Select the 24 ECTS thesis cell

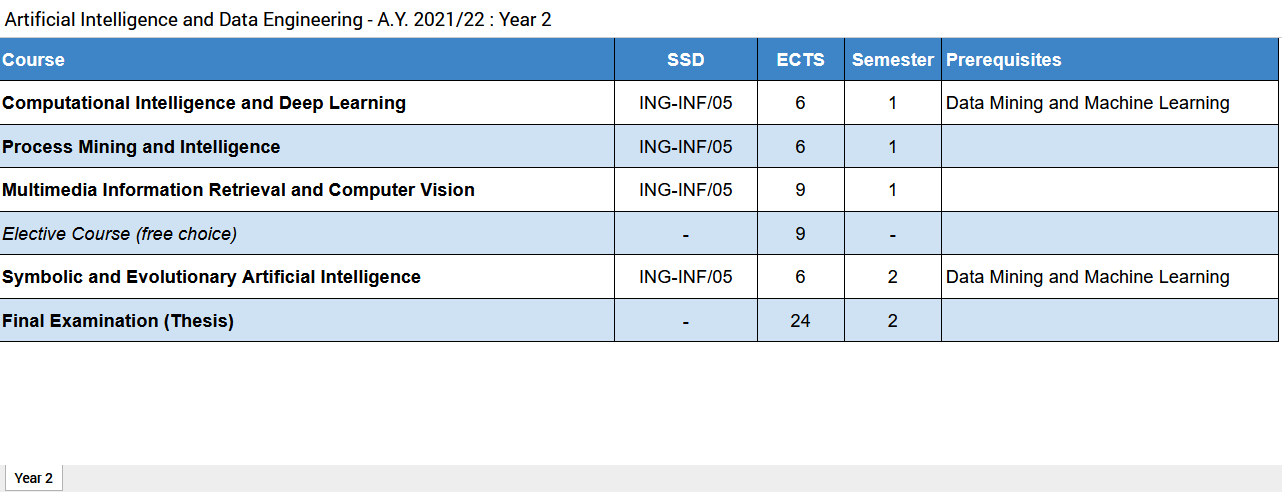(x=800, y=321)
